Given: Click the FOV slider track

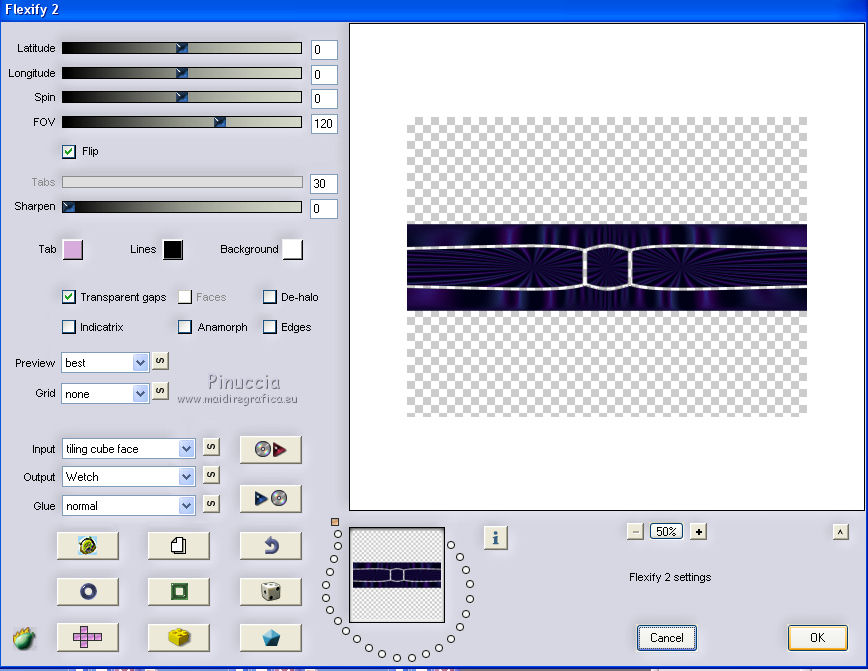Looking at the screenshot, I should [x=182, y=122].
